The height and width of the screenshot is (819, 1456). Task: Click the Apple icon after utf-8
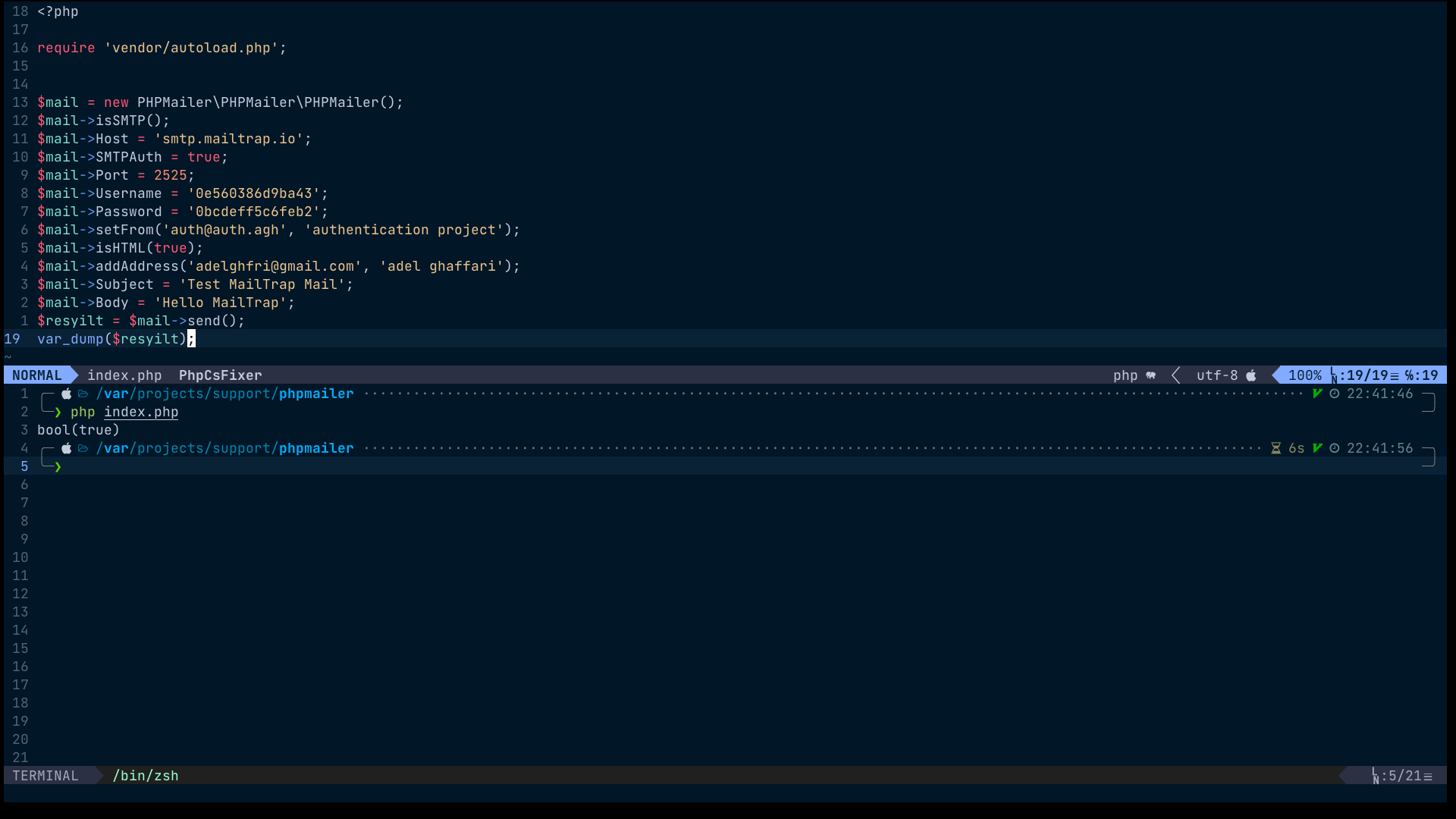coord(1251,375)
